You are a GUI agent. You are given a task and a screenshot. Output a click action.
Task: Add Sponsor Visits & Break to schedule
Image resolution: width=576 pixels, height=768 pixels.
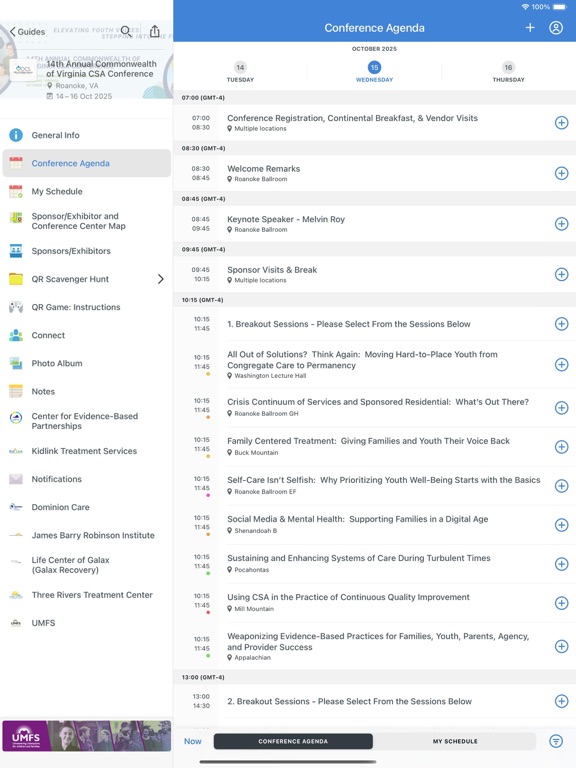(x=561, y=274)
